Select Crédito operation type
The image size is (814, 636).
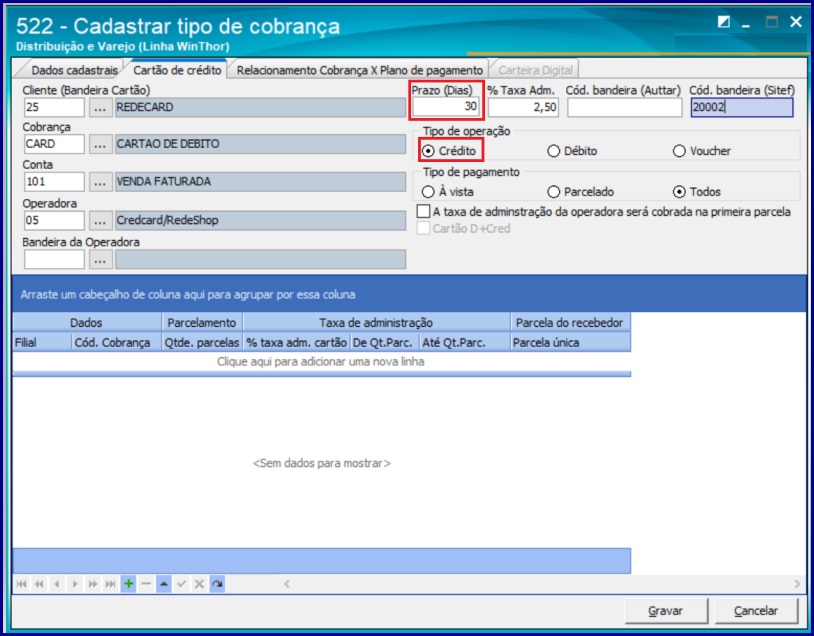pos(450,151)
